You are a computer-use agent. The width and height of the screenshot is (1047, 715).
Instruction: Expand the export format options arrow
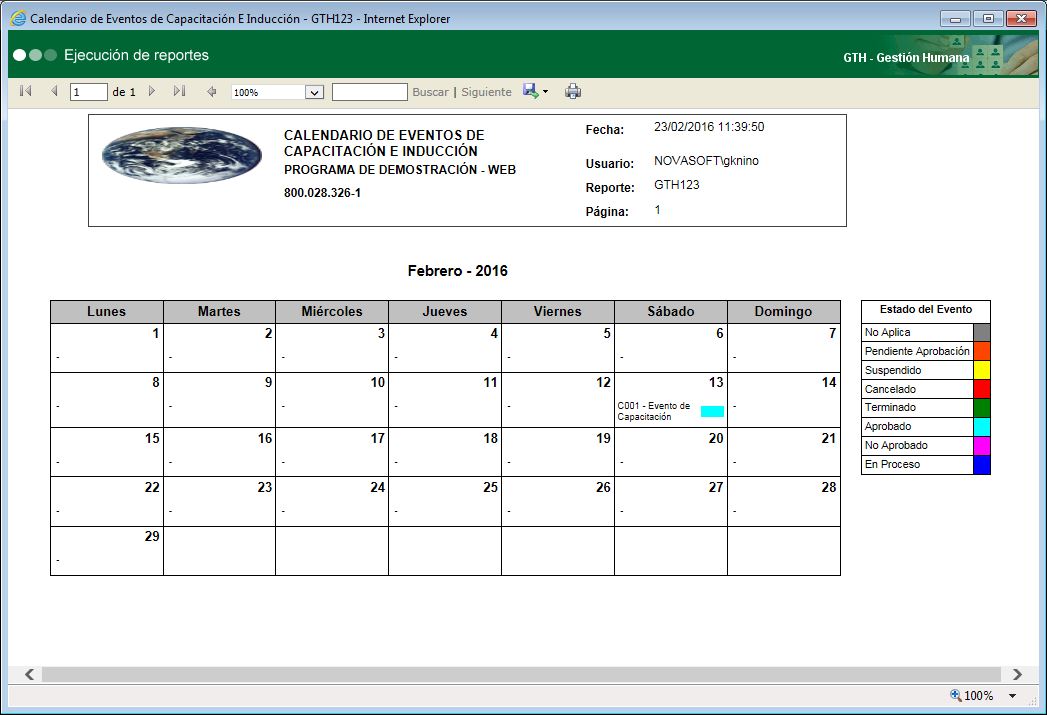(543, 91)
